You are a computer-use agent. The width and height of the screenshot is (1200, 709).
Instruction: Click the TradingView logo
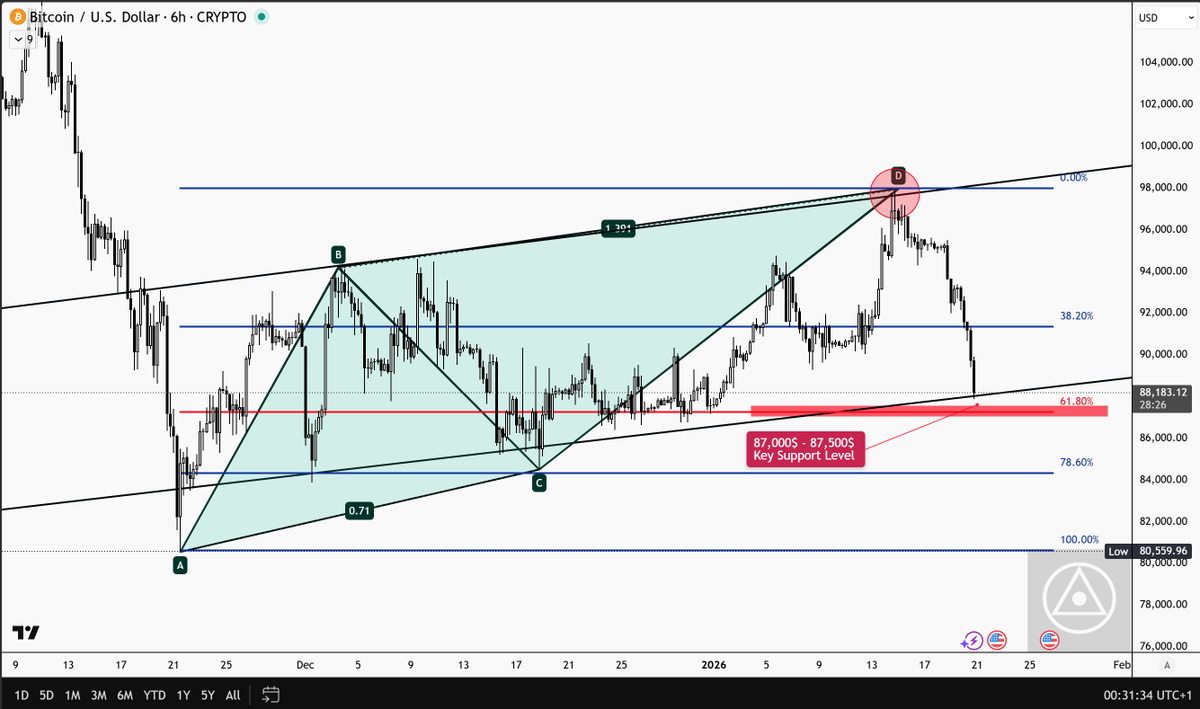[x=26, y=632]
